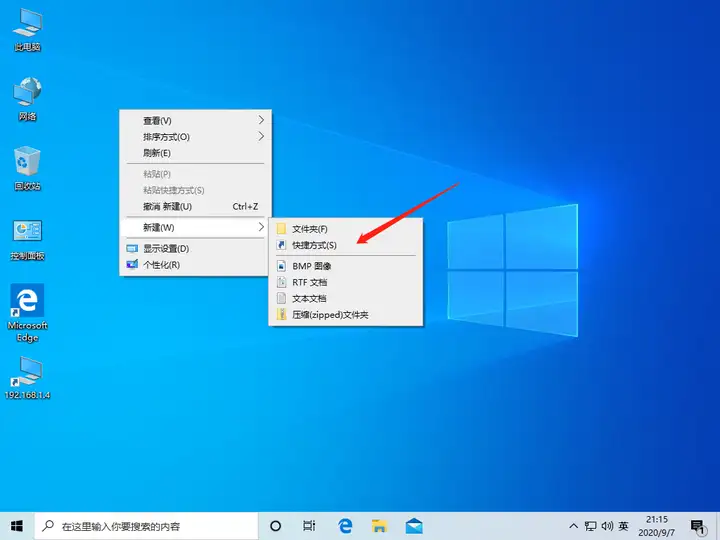The width and height of the screenshot is (720, 540).
Task: Click the taskbar search box
Action: click(x=146, y=526)
